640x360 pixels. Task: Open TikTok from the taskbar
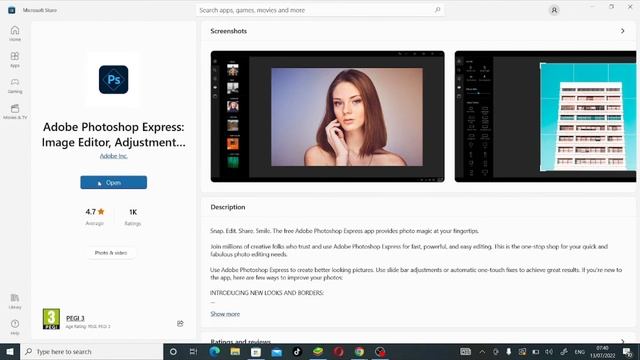pos(297,351)
